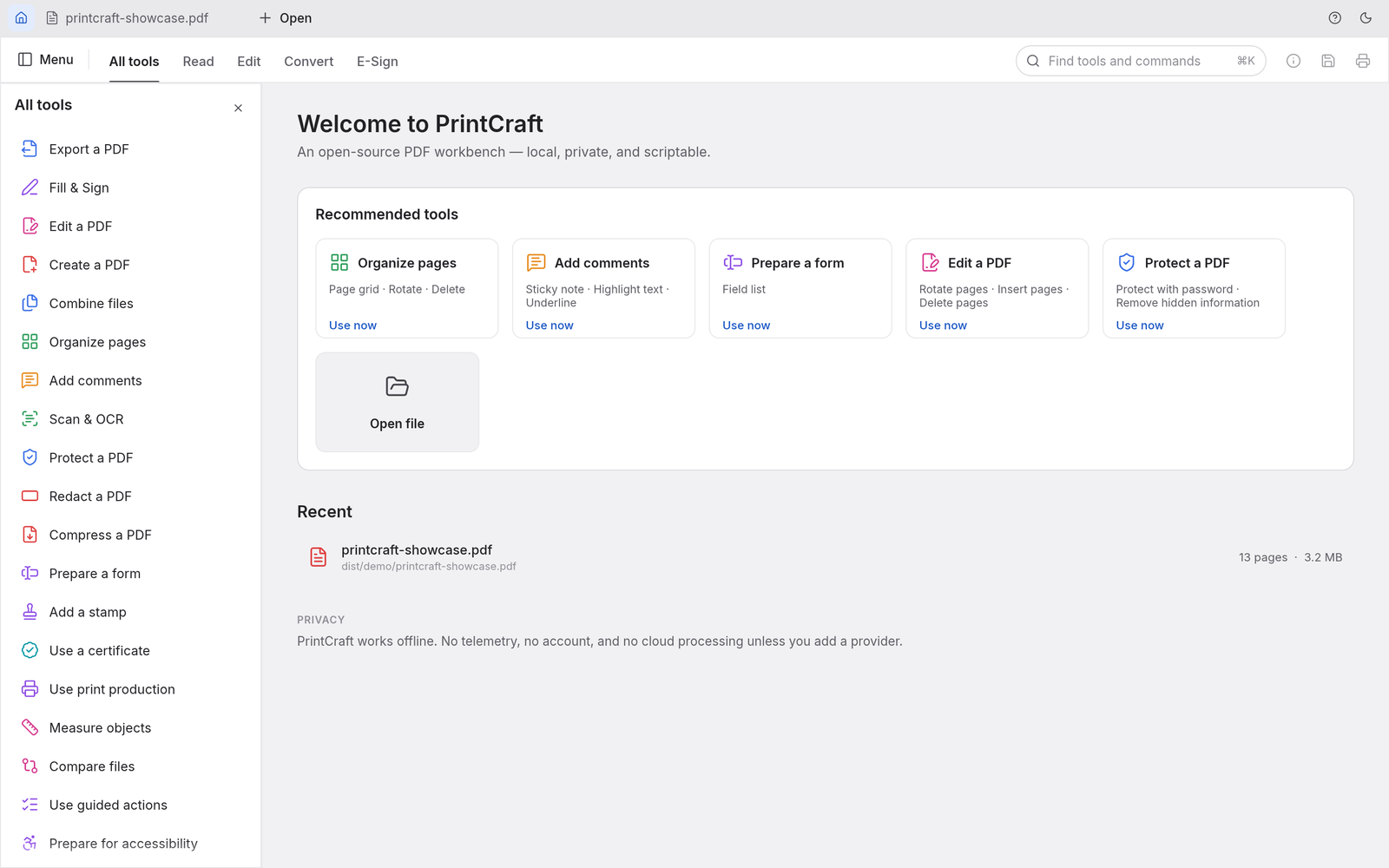The image size is (1389, 868).
Task: Select Scan & OCR label in sidebar
Action: 86,419
